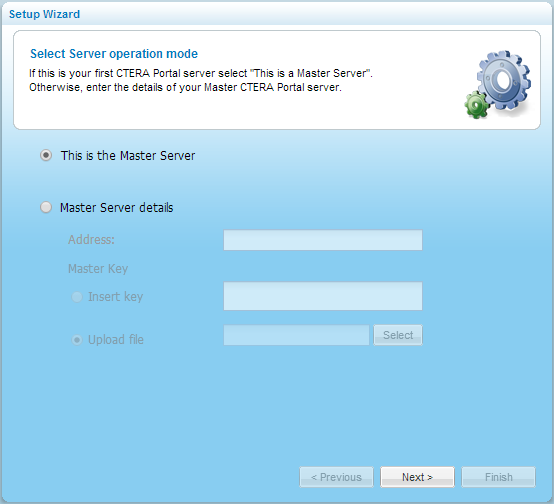Click the Upload file path field
The height and width of the screenshot is (504, 554).
[296, 335]
